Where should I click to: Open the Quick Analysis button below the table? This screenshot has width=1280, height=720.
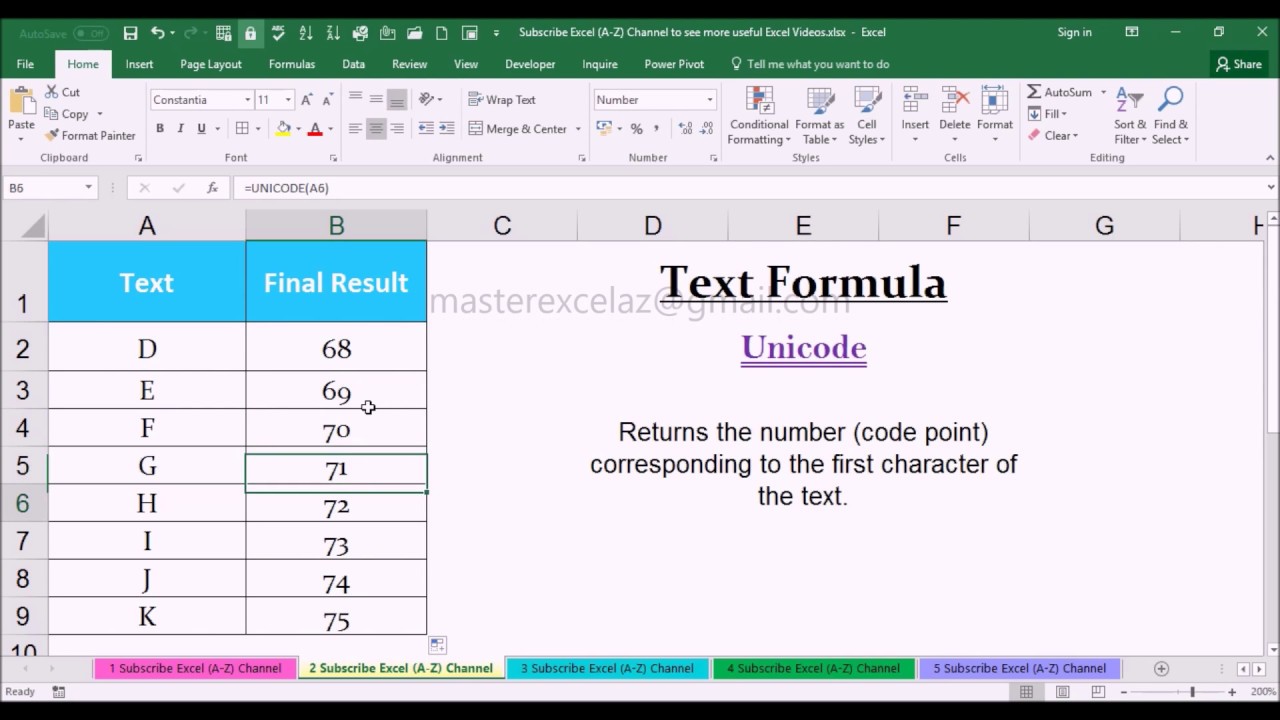coord(437,645)
